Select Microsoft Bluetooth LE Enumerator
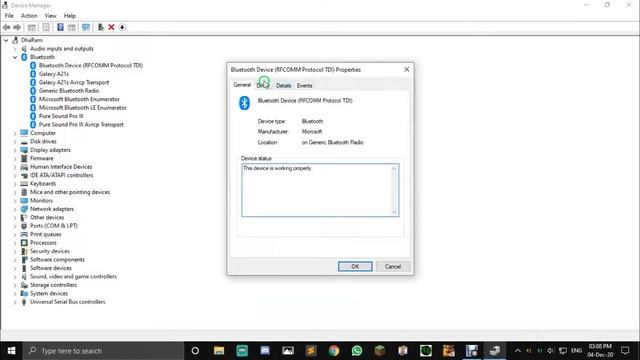 tap(82, 108)
